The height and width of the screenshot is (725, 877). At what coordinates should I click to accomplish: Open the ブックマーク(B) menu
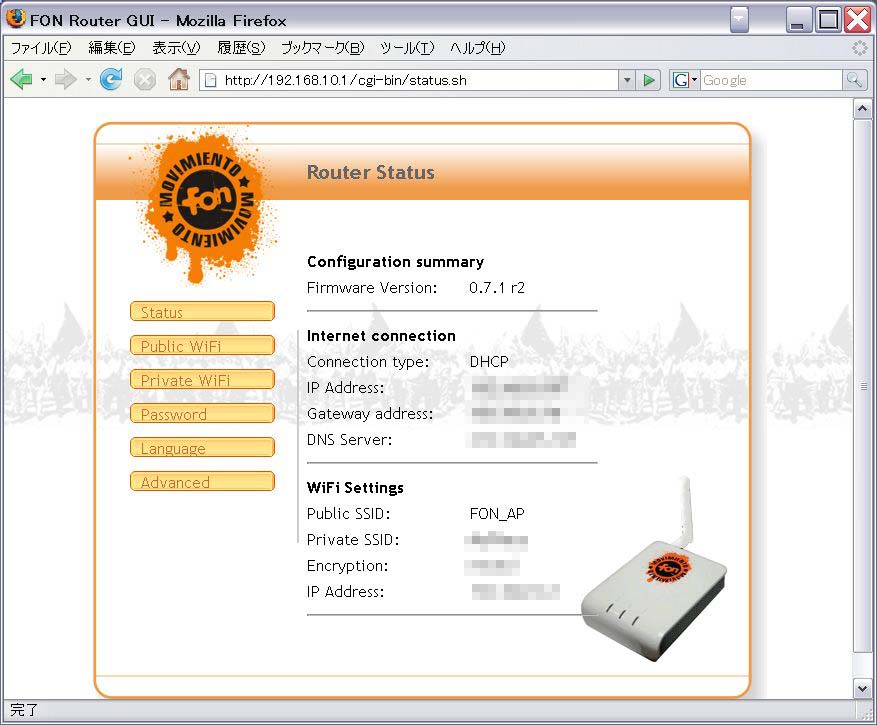pyautogui.click(x=322, y=48)
